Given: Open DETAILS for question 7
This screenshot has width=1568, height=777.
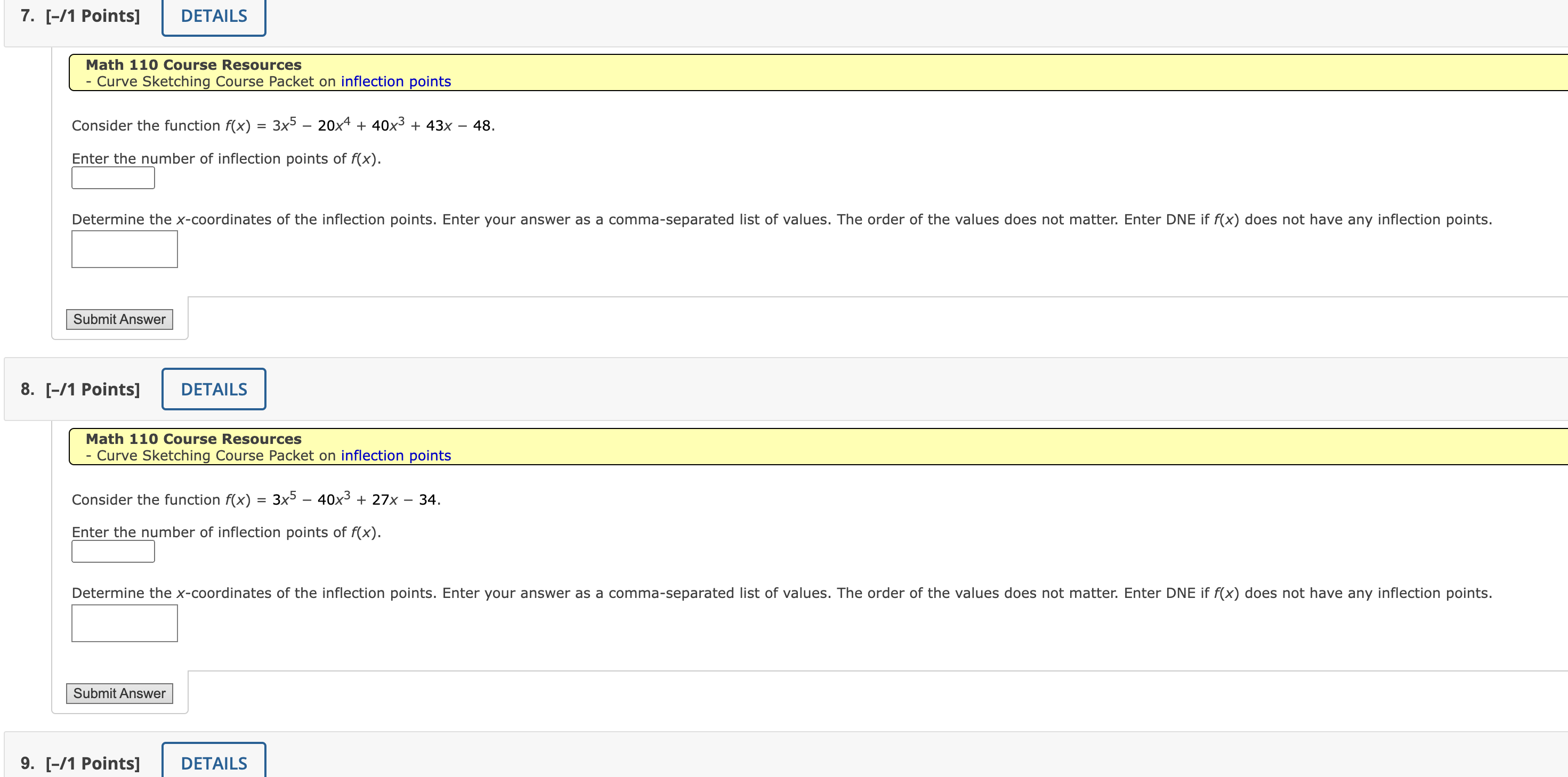Looking at the screenshot, I should [214, 17].
